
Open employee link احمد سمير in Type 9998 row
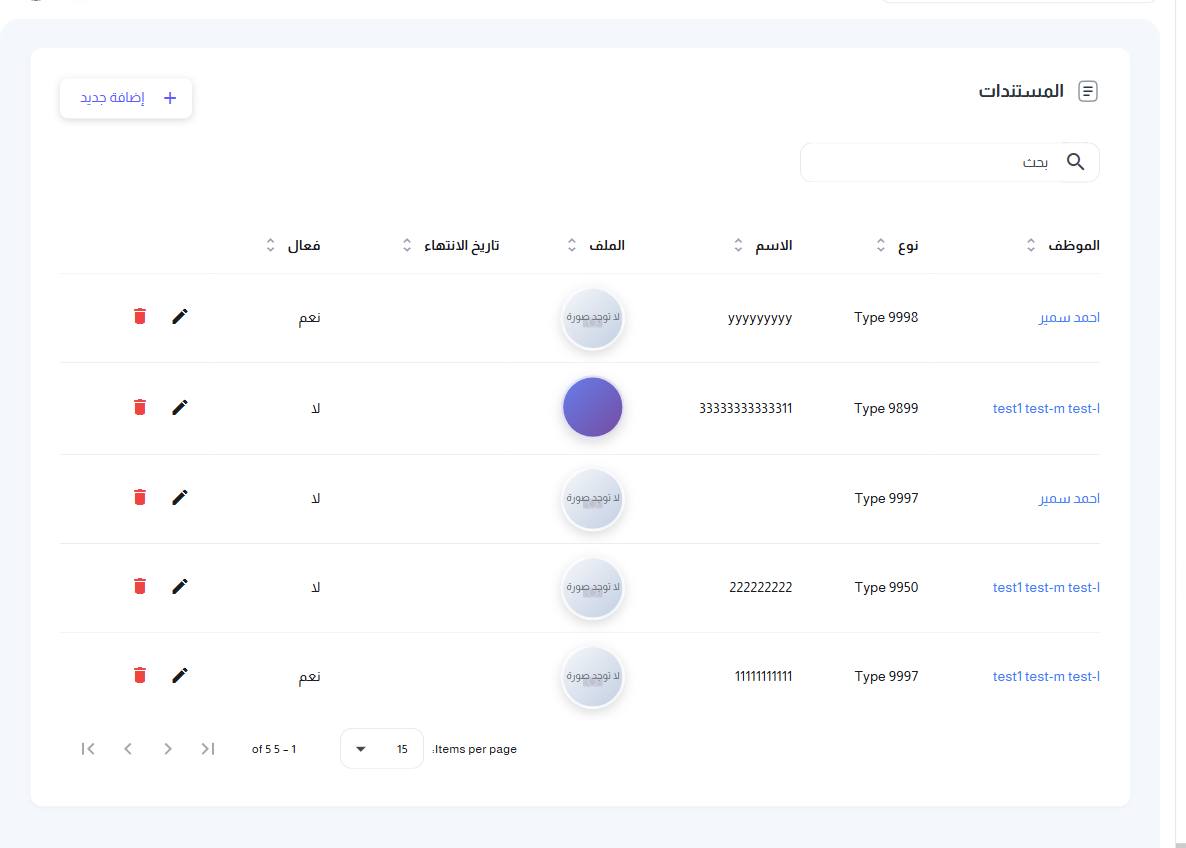[x=1069, y=318]
